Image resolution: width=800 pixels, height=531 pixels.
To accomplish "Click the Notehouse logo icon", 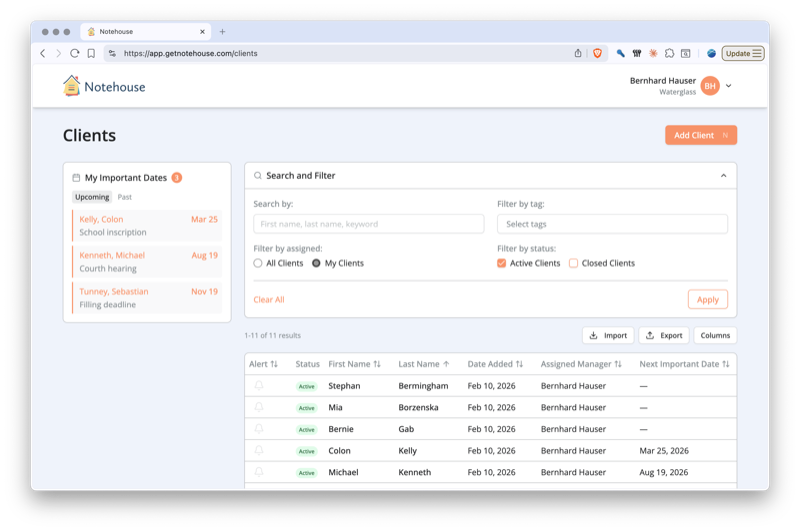I will click(x=71, y=86).
